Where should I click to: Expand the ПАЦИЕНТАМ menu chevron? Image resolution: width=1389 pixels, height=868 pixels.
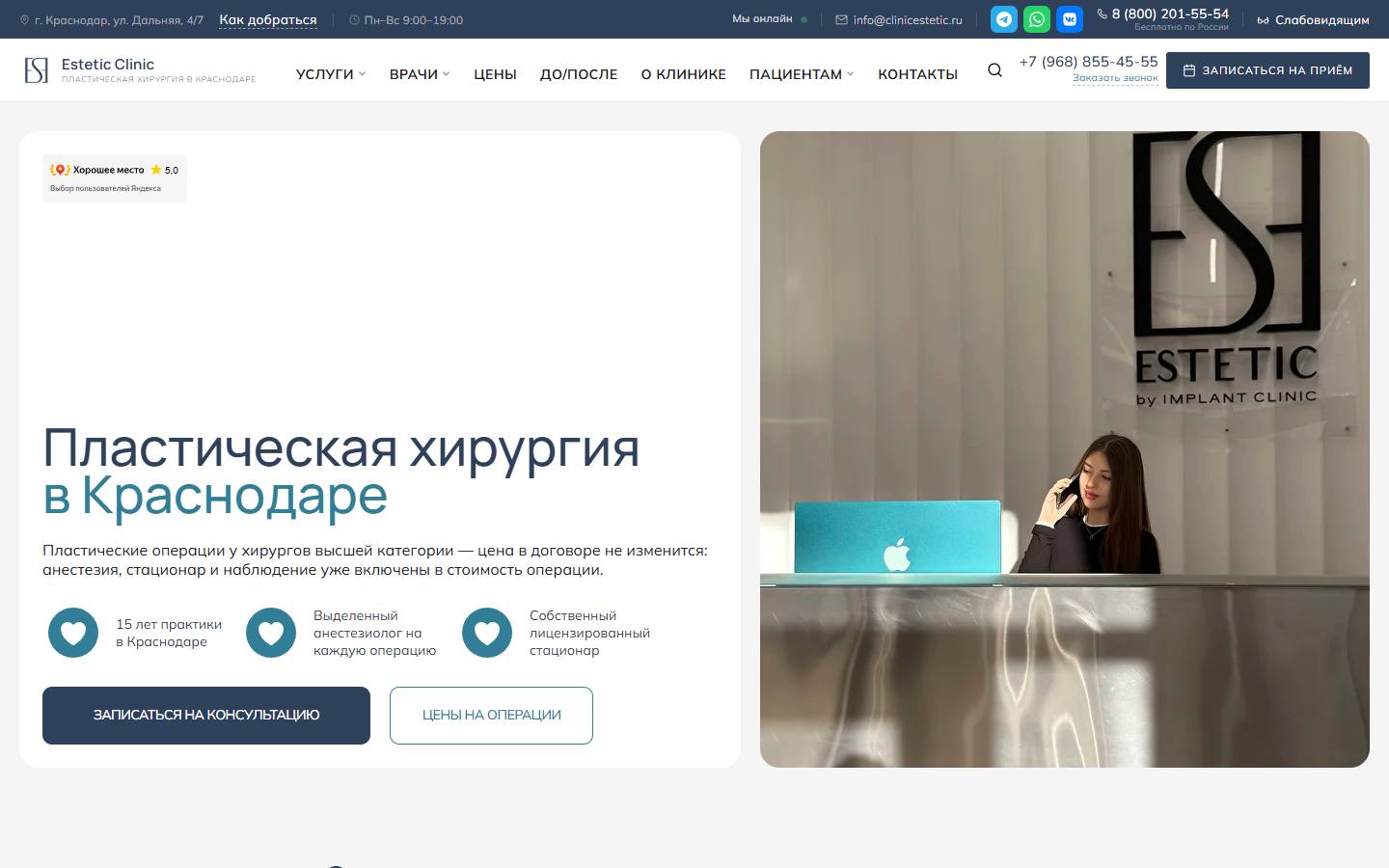pos(851,74)
